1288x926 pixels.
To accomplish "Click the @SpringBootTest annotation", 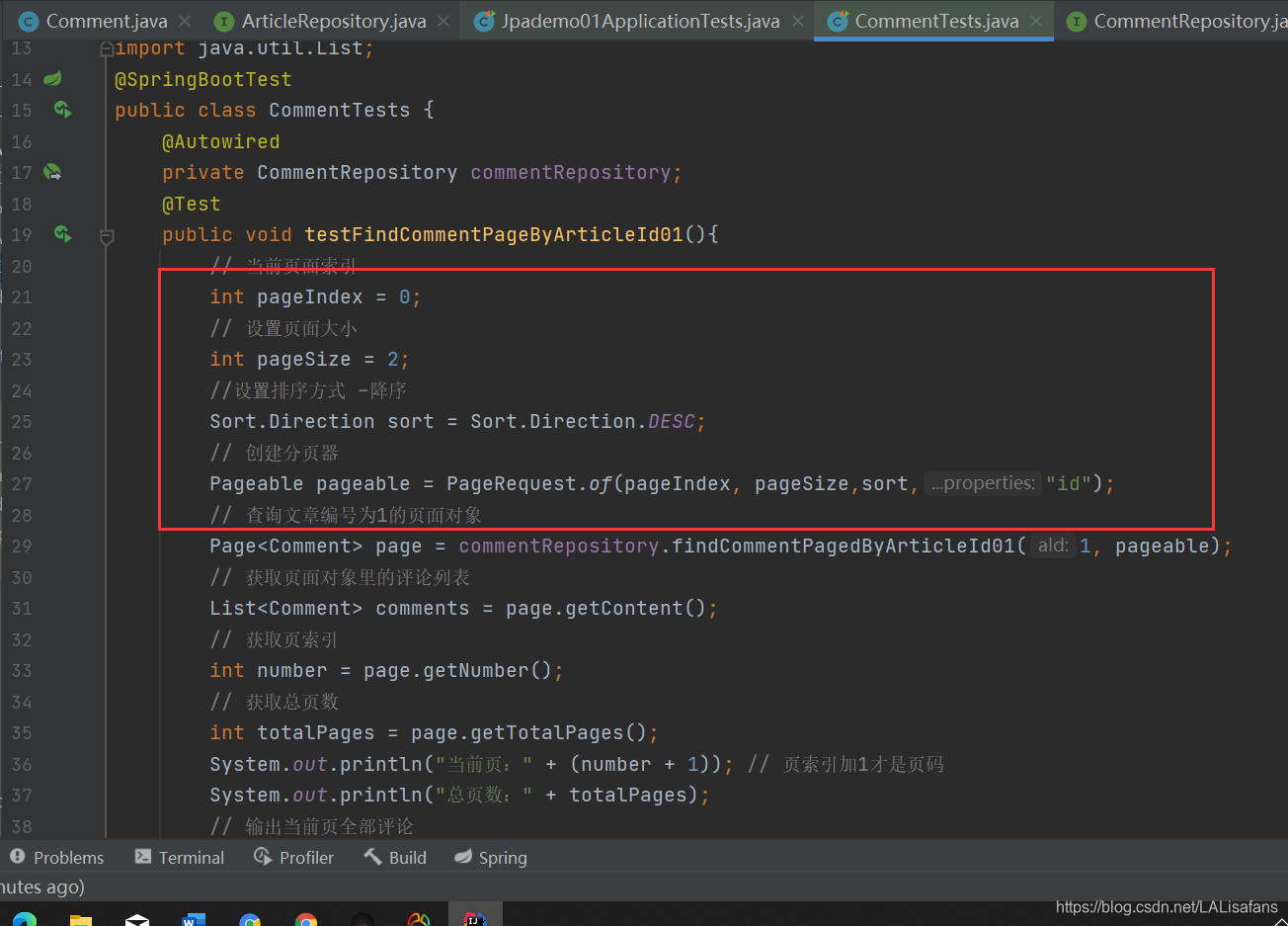I will pos(203,79).
